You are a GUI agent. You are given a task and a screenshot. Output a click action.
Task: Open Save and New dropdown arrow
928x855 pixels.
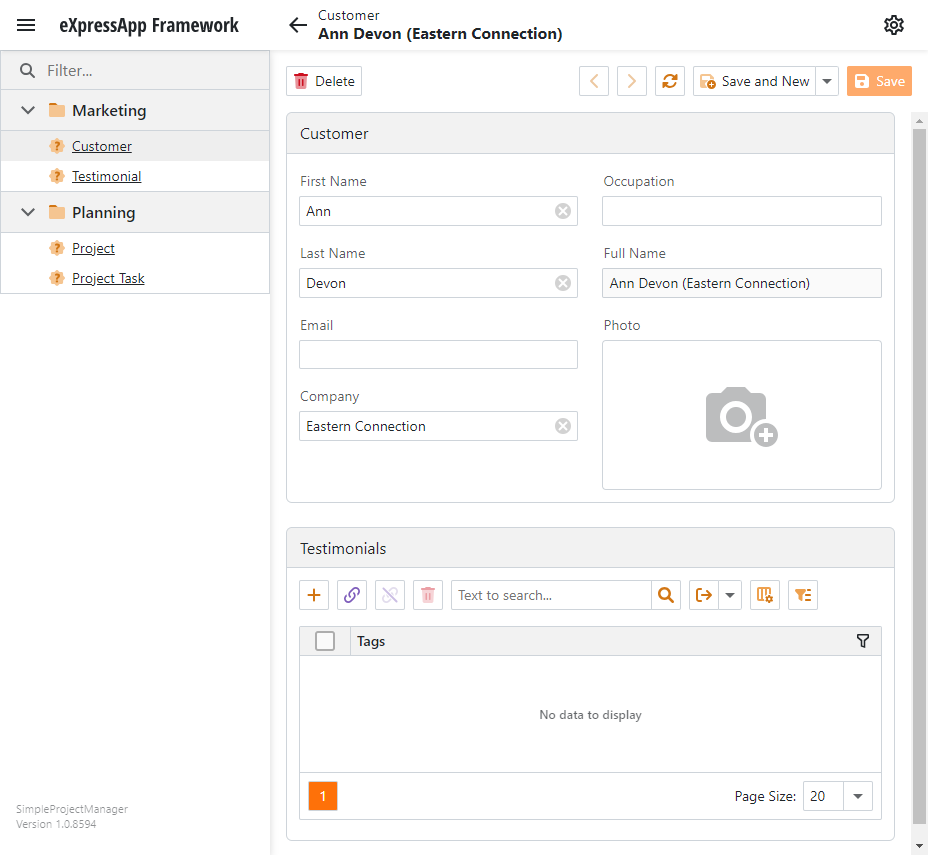(x=827, y=81)
